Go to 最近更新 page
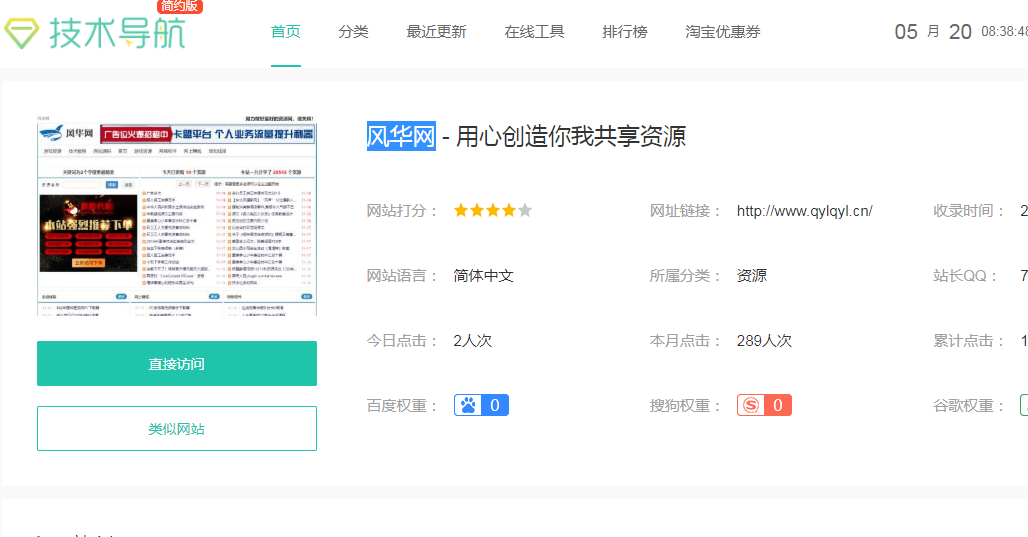The width and height of the screenshot is (1028, 537). [436, 31]
